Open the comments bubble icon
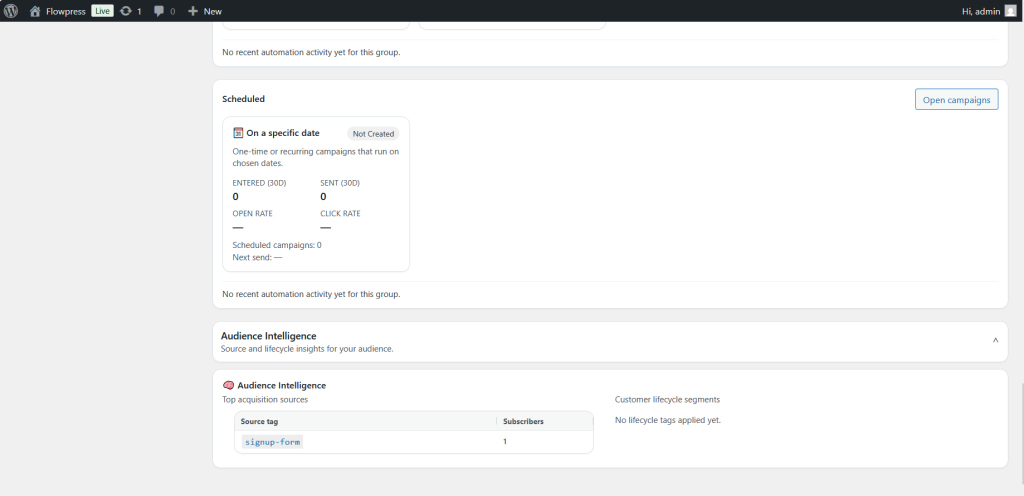The width and height of the screenshot is (1024, 496). [159, 11]
